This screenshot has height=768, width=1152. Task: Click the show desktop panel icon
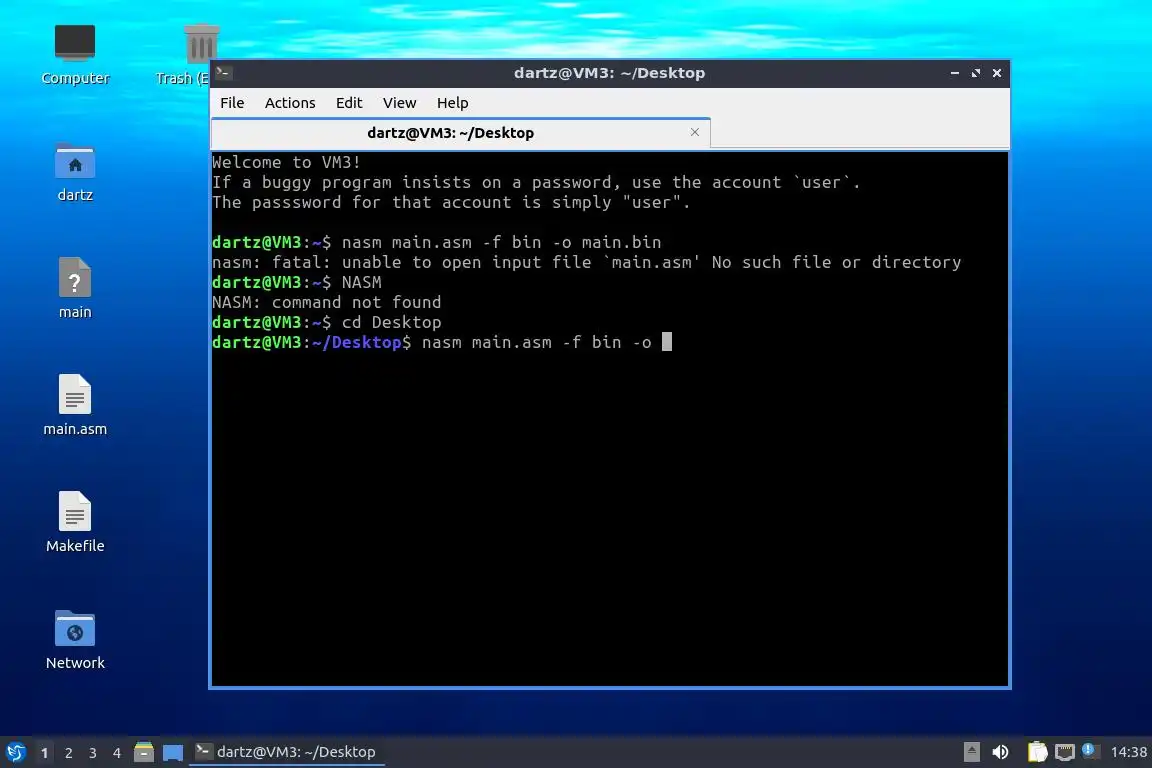pos(173,752)
